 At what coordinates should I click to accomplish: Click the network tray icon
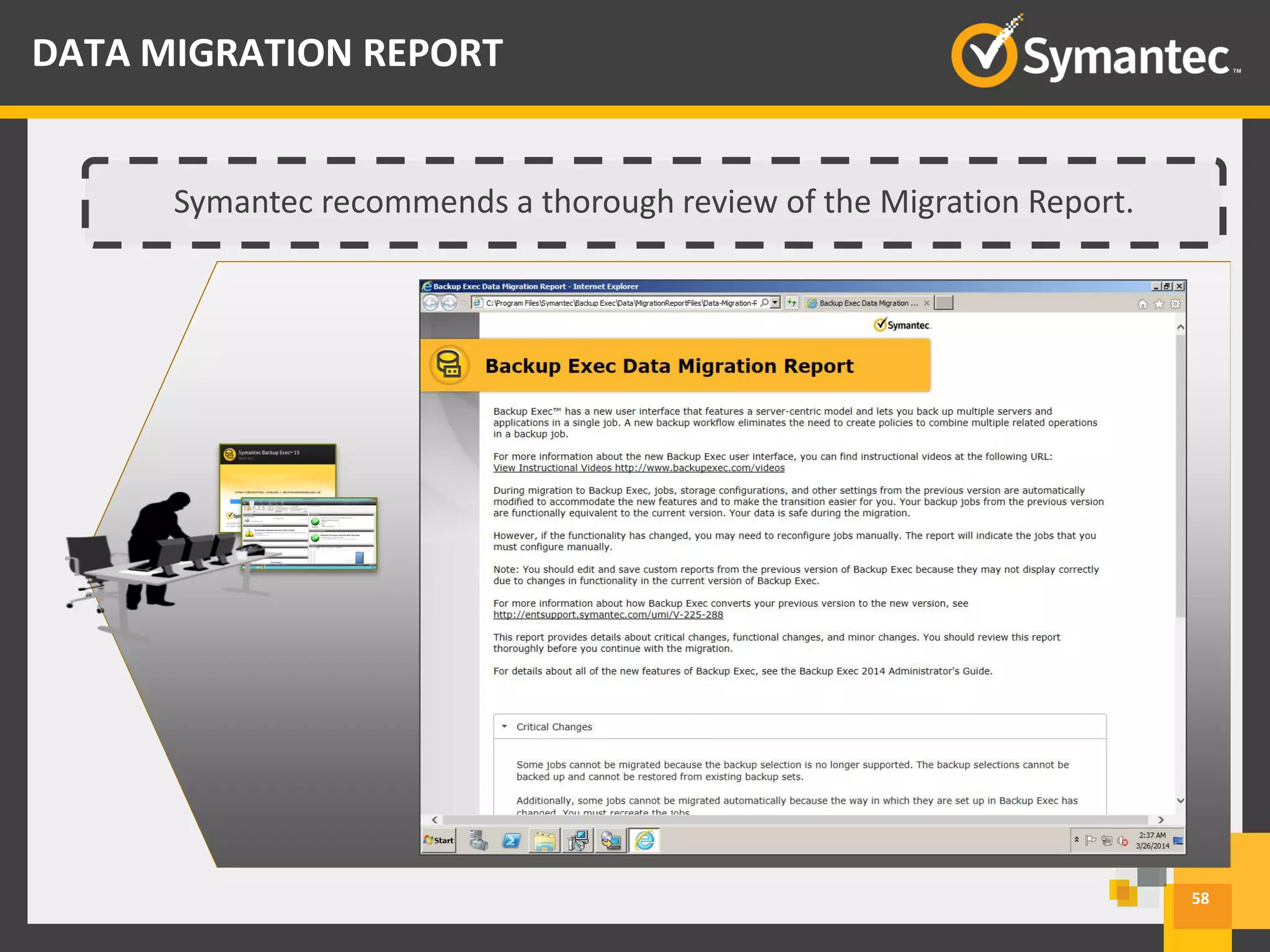[x=1107, y=840]
